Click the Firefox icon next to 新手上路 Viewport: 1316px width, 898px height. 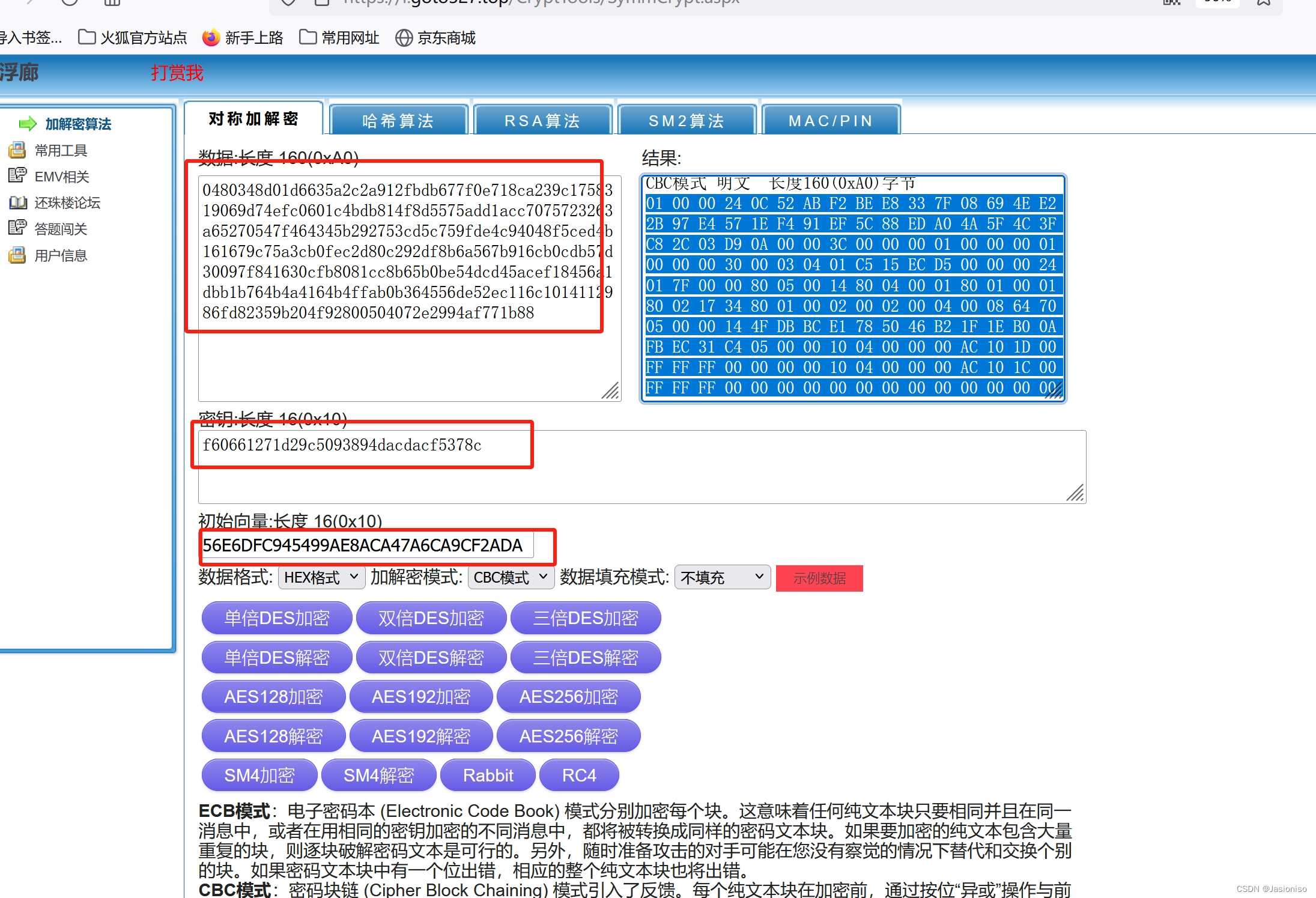211,38
